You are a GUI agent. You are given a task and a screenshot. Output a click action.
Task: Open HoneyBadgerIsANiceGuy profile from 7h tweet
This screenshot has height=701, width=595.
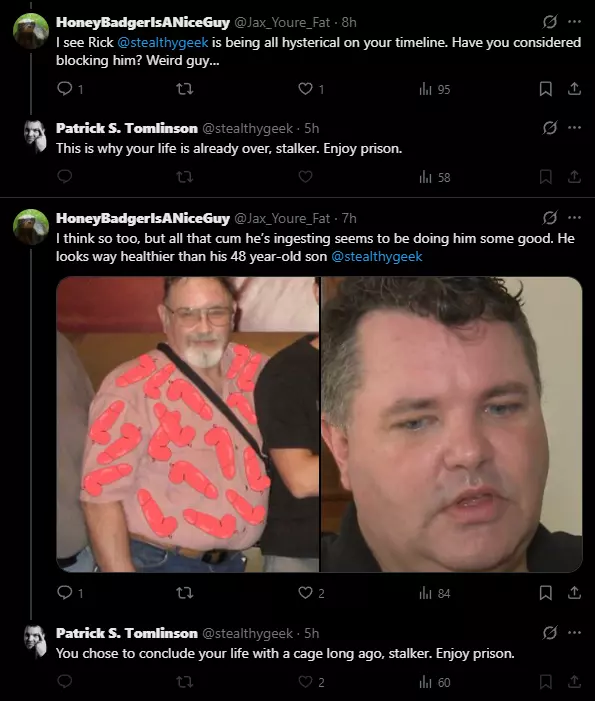pyautogui.click(x=143, y=218)
